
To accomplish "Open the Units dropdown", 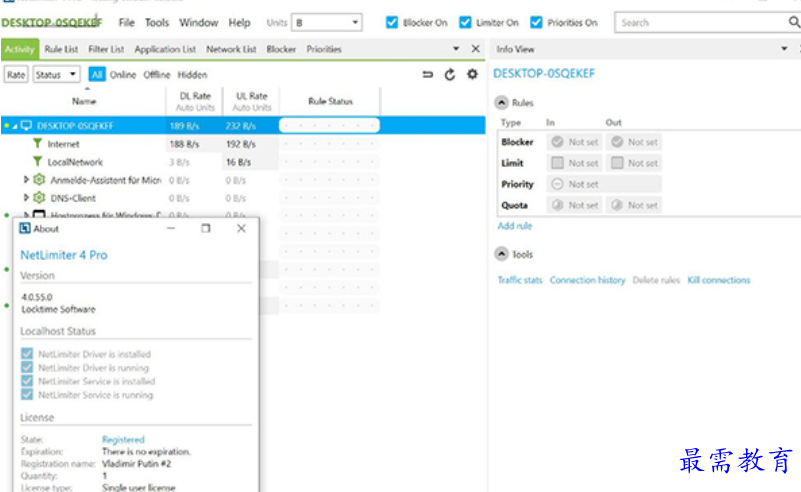I will click(x=327, y=22).
